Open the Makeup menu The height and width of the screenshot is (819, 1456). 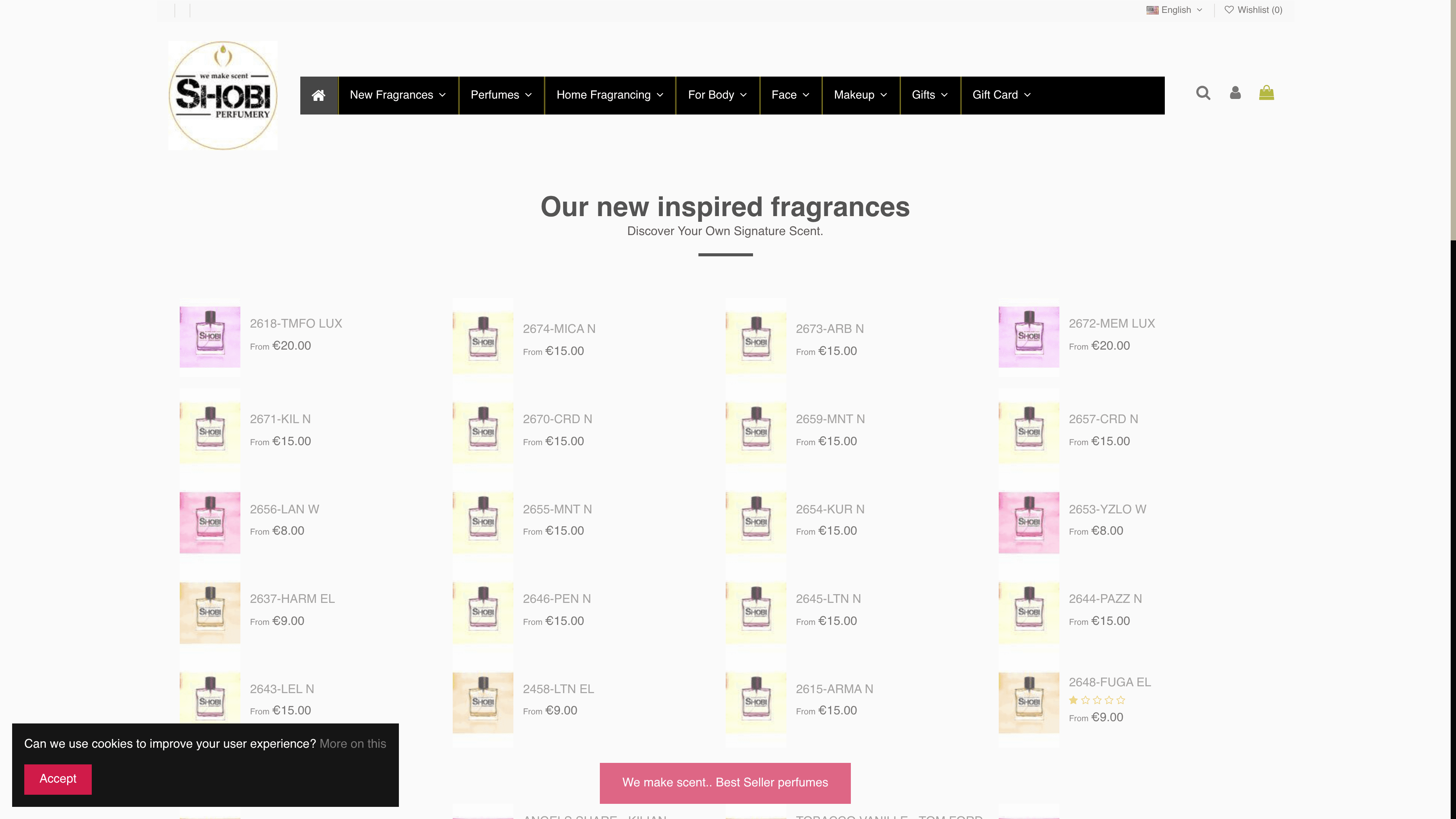point(860,95)
